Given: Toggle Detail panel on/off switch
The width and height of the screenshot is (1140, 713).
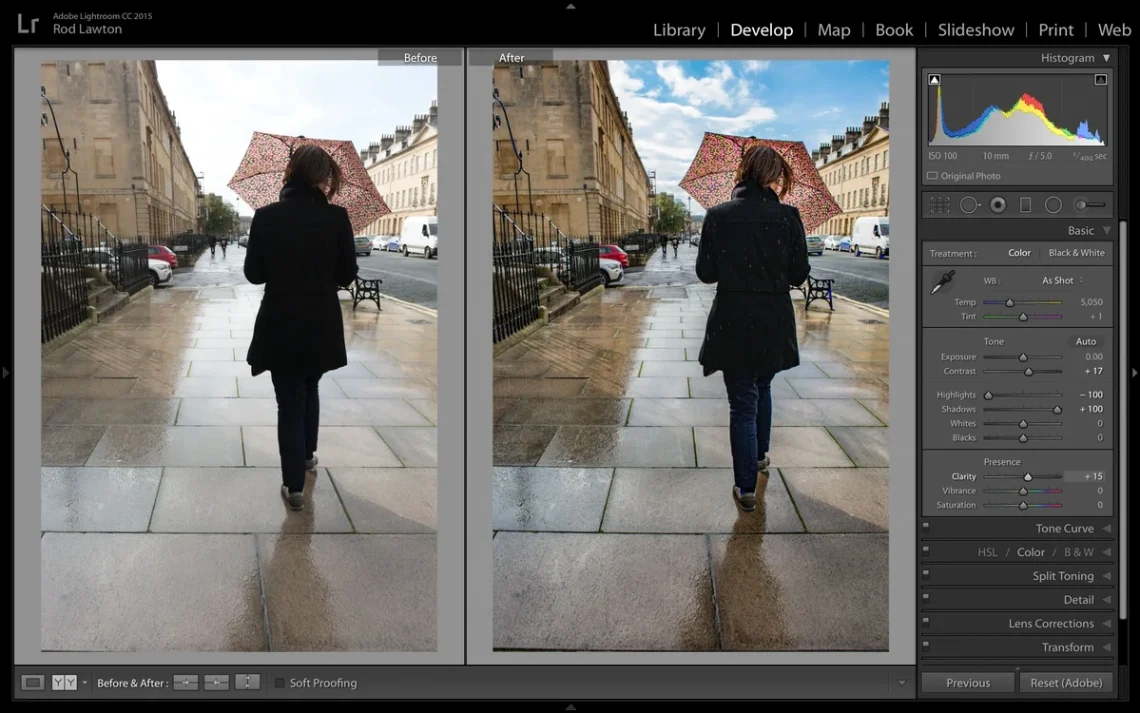Looking at the screenshot, I should pos(926,597).
